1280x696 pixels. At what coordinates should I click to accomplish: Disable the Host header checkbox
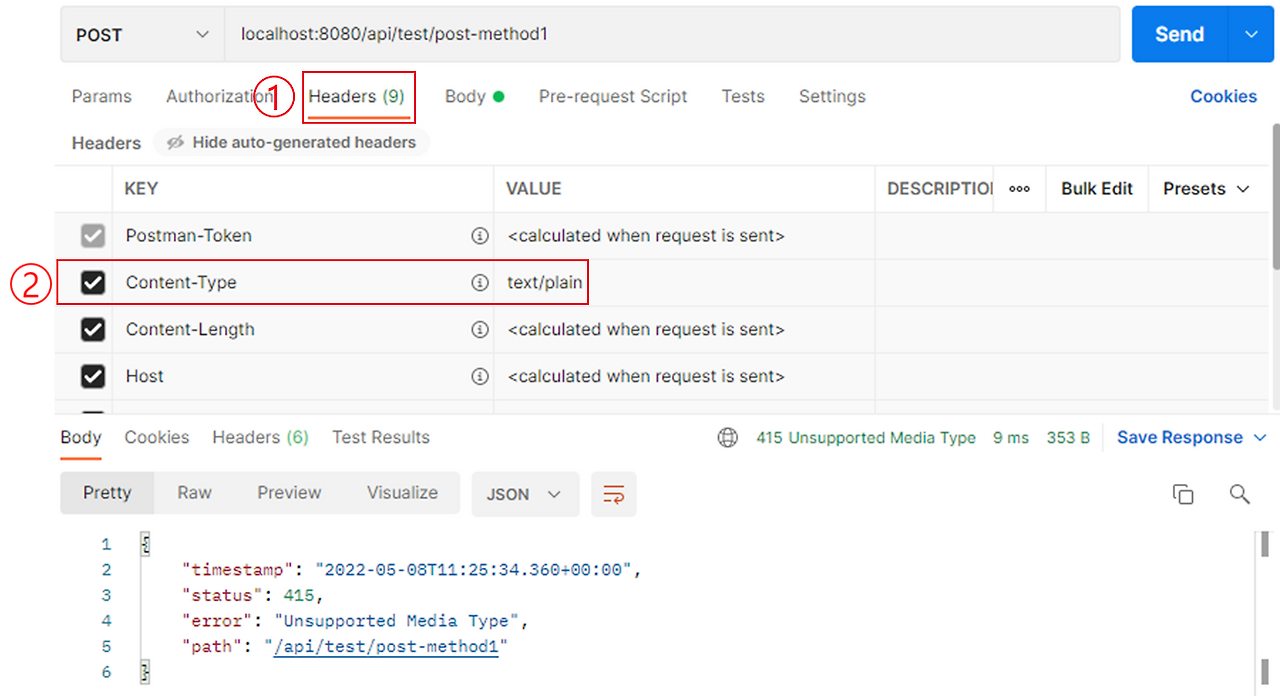[93, 376]
